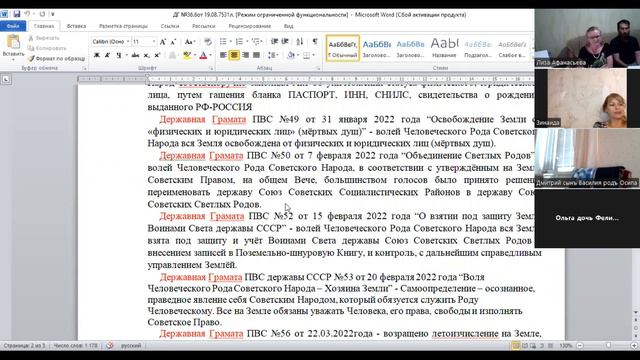
Task: Click the Undo icon in quick access toolbar
Action: pyautogui.click(x=27, y=14)
